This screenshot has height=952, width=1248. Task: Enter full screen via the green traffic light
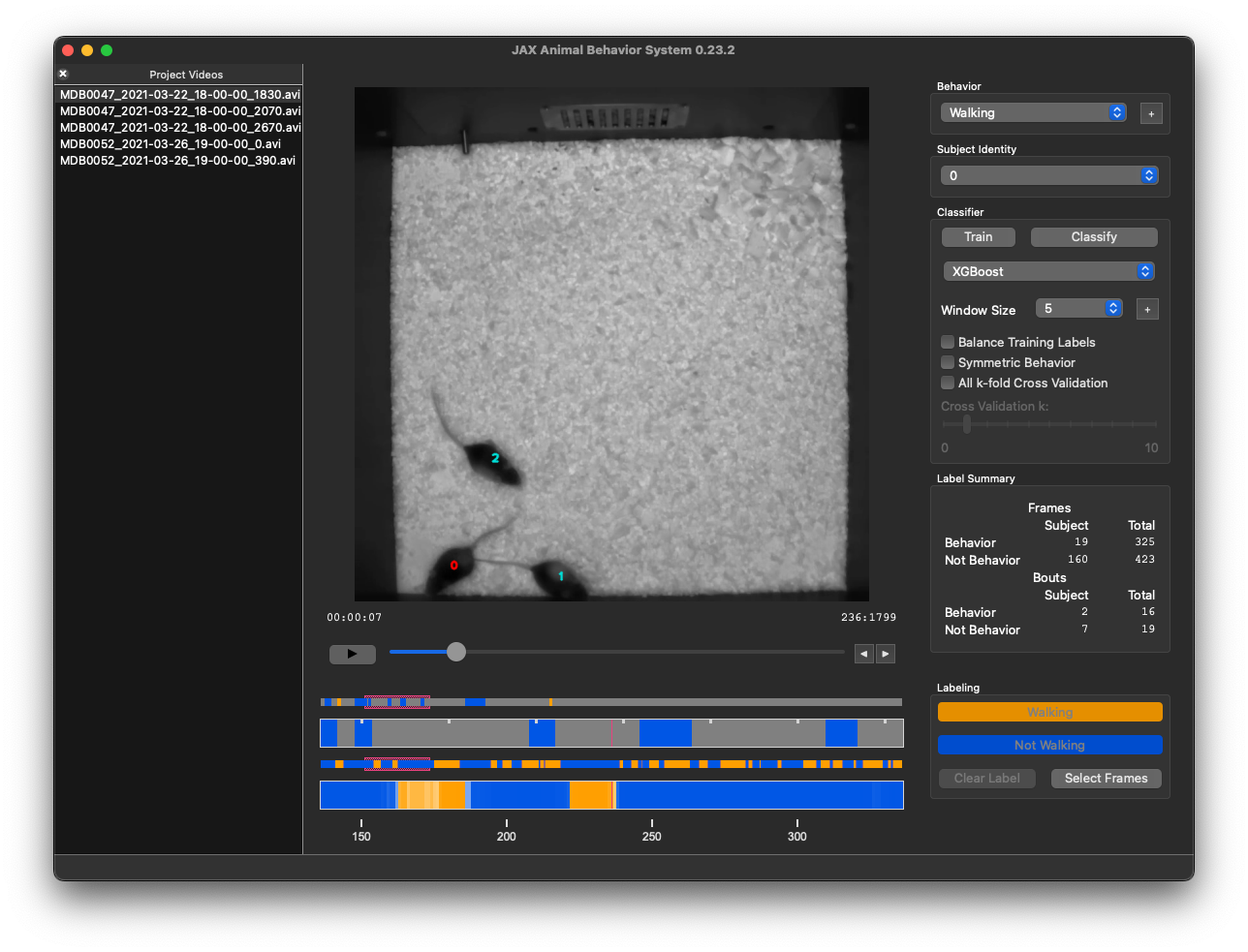click(x=106, y=49)
